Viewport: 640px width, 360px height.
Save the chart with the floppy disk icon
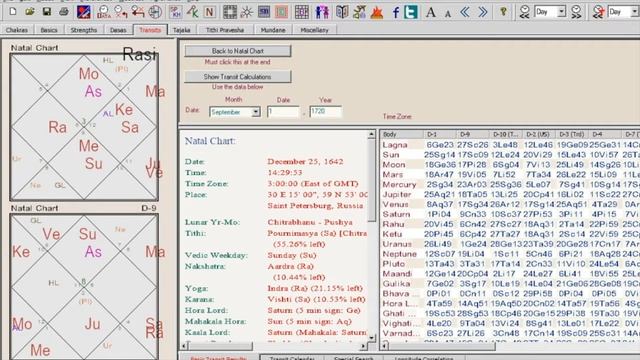pyautogui.click(x=47, y=11)
